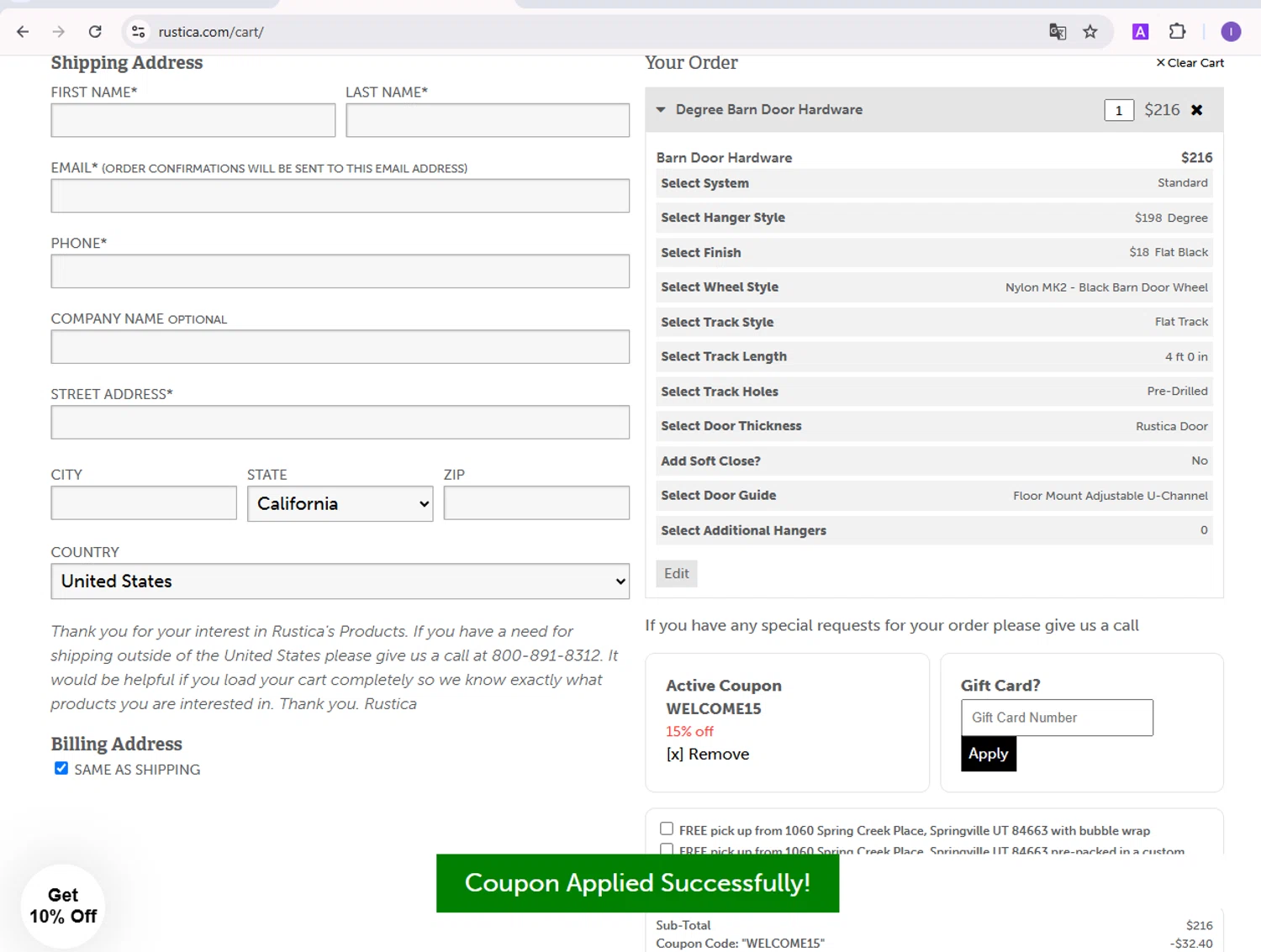Uncheck Same As Shipping checkbox
This screenshot has height=952, width=1261.
[x=61, y=768]
